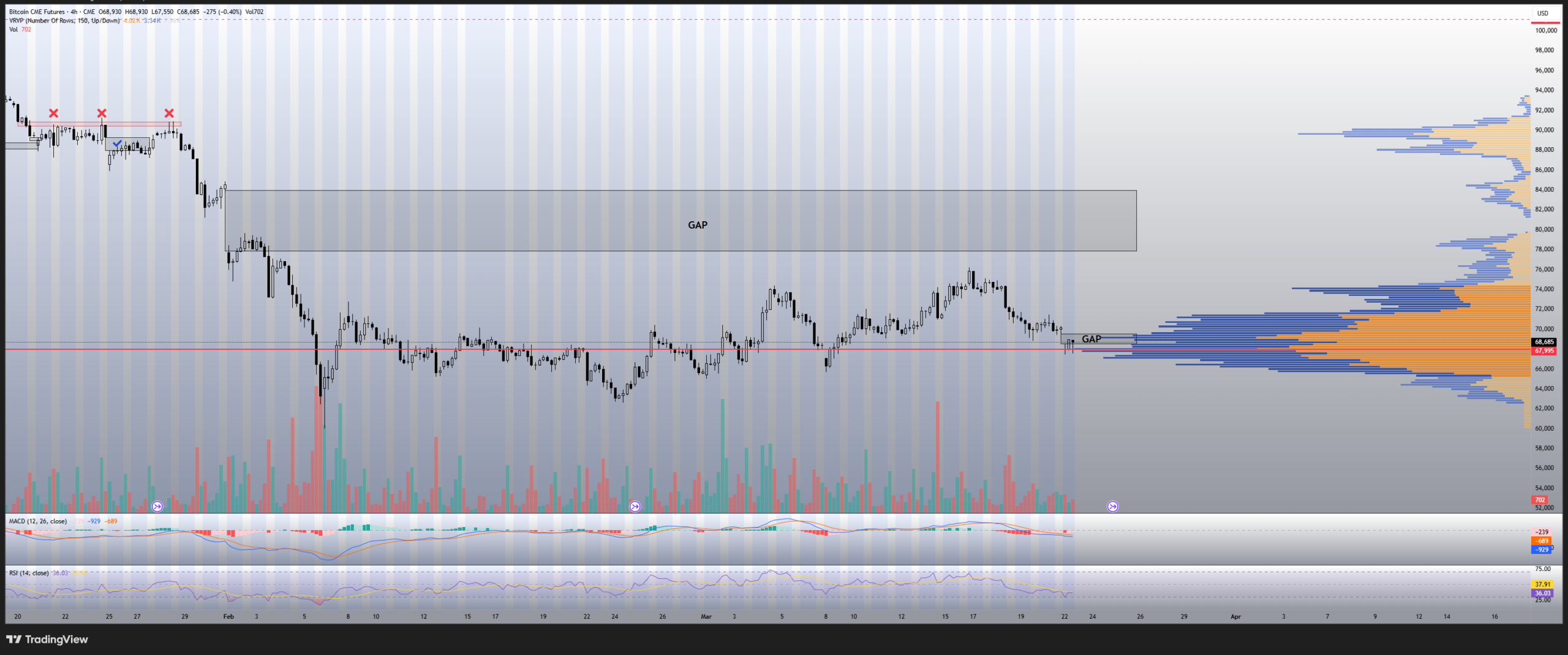Click the black 68,685 current price label
This screenshot has height=655, width=1568.
pyautogui.click(x=1543, y=342)
